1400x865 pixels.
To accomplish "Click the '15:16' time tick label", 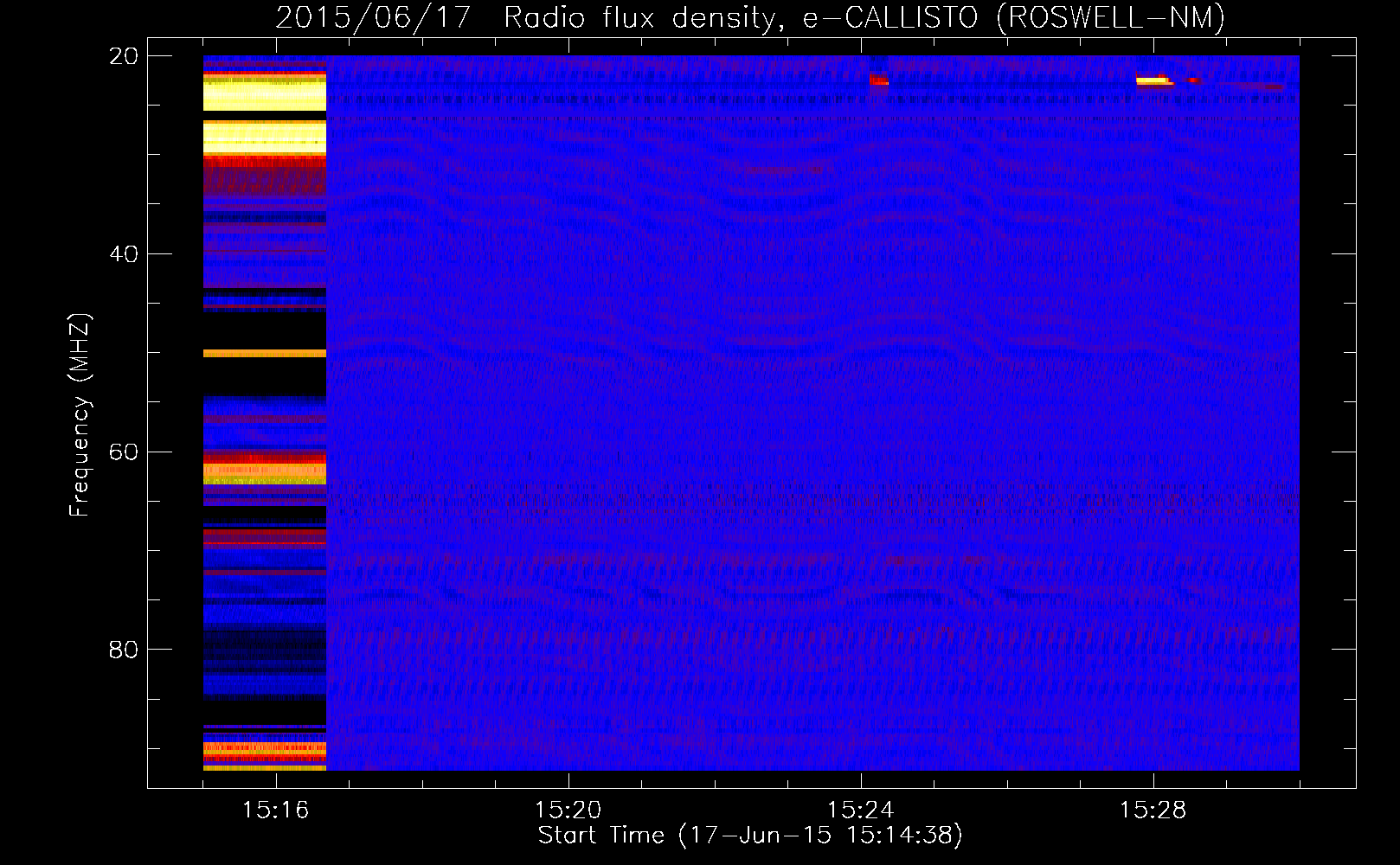I will tap(275, 811).
